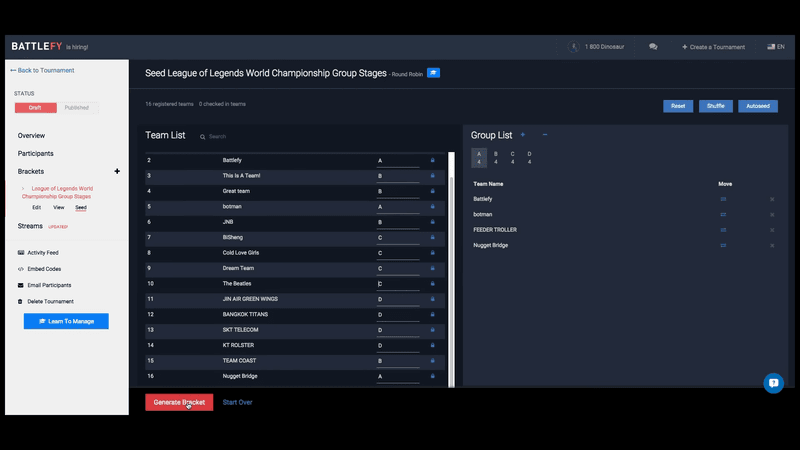This screenshot has width=800, height=450.
Task: Open Streams in sidebar
Action: pos(30,226)
